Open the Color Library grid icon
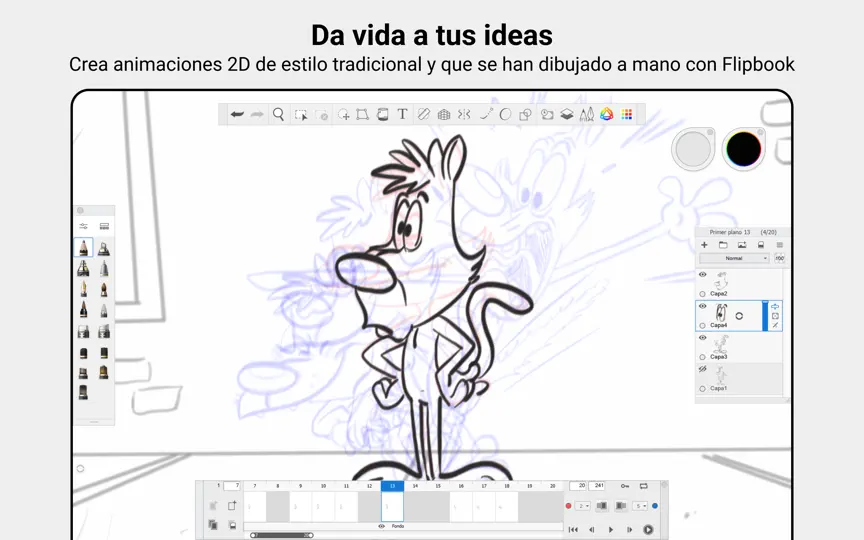Image resolution: width=864 pixels, height=540 pixels. 627,114
